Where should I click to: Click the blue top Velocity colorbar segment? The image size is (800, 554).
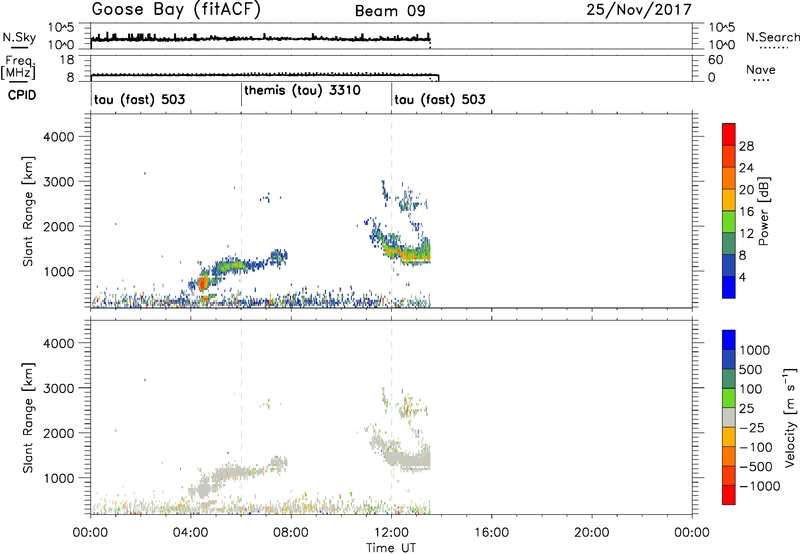click(729, 340)
